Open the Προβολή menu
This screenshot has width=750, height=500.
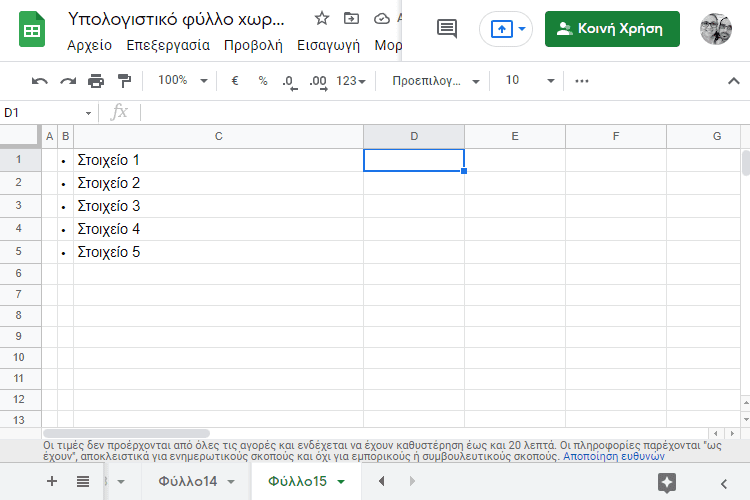click(253, 45)
